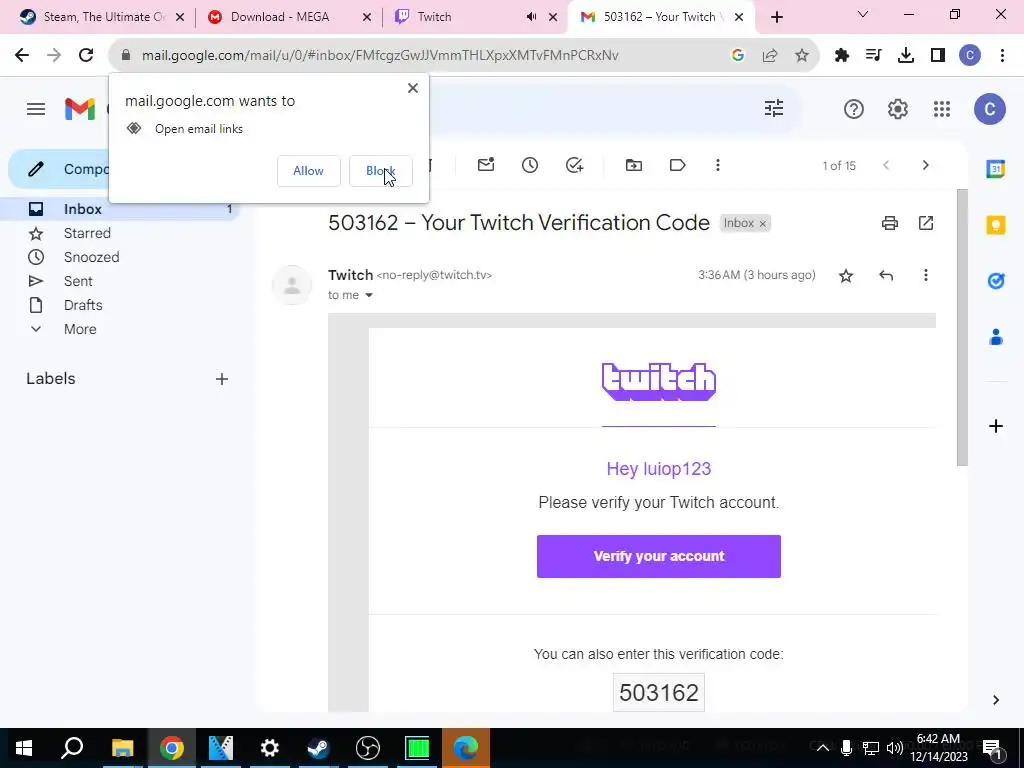Go to the older email arrow
1024x768 pixels.
click(x=925, y=165)
